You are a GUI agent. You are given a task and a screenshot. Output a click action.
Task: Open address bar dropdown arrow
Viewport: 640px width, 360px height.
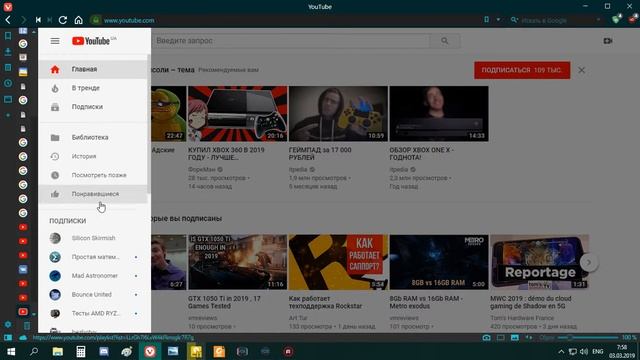498,20
